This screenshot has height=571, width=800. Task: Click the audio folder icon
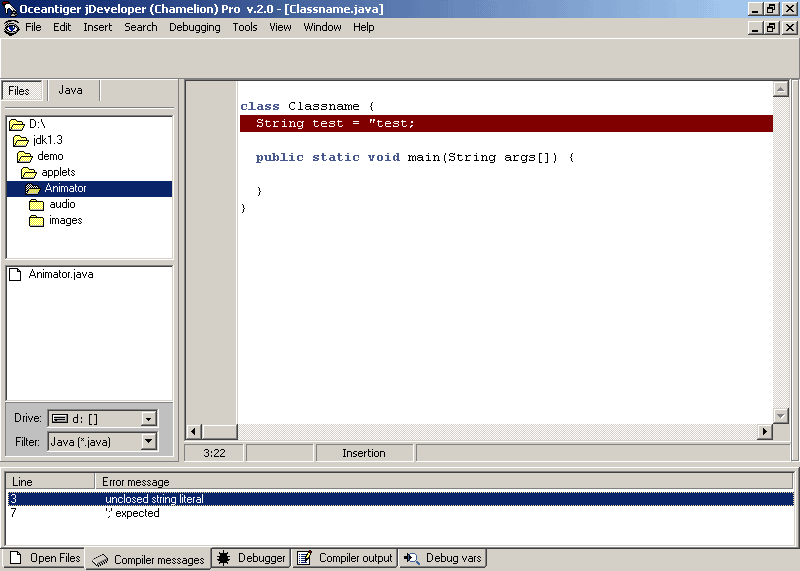(37, 205)
